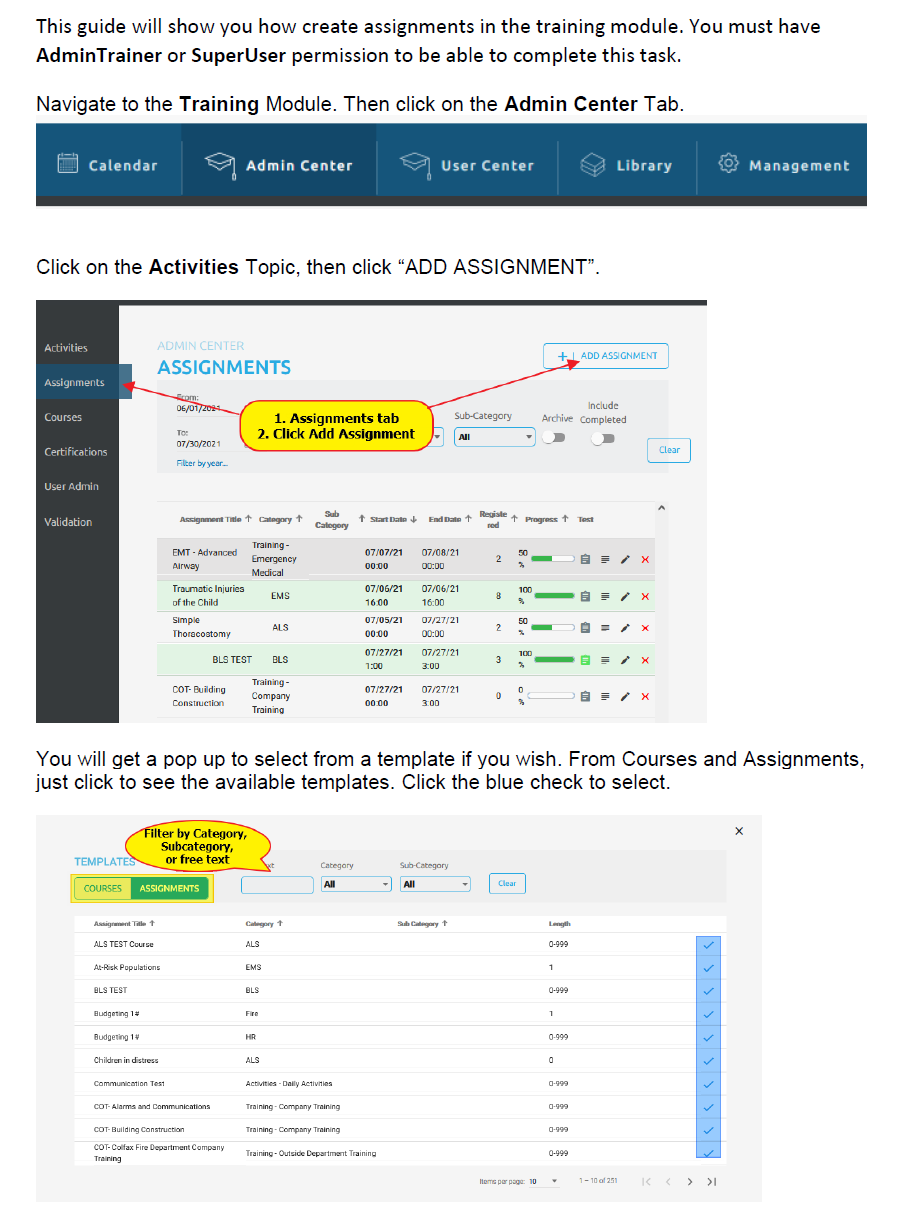Image resolution: width=916 pixels, height=1230 pixels.
Task: Open the Admin Center tab
Action: [x=280, y=165]
